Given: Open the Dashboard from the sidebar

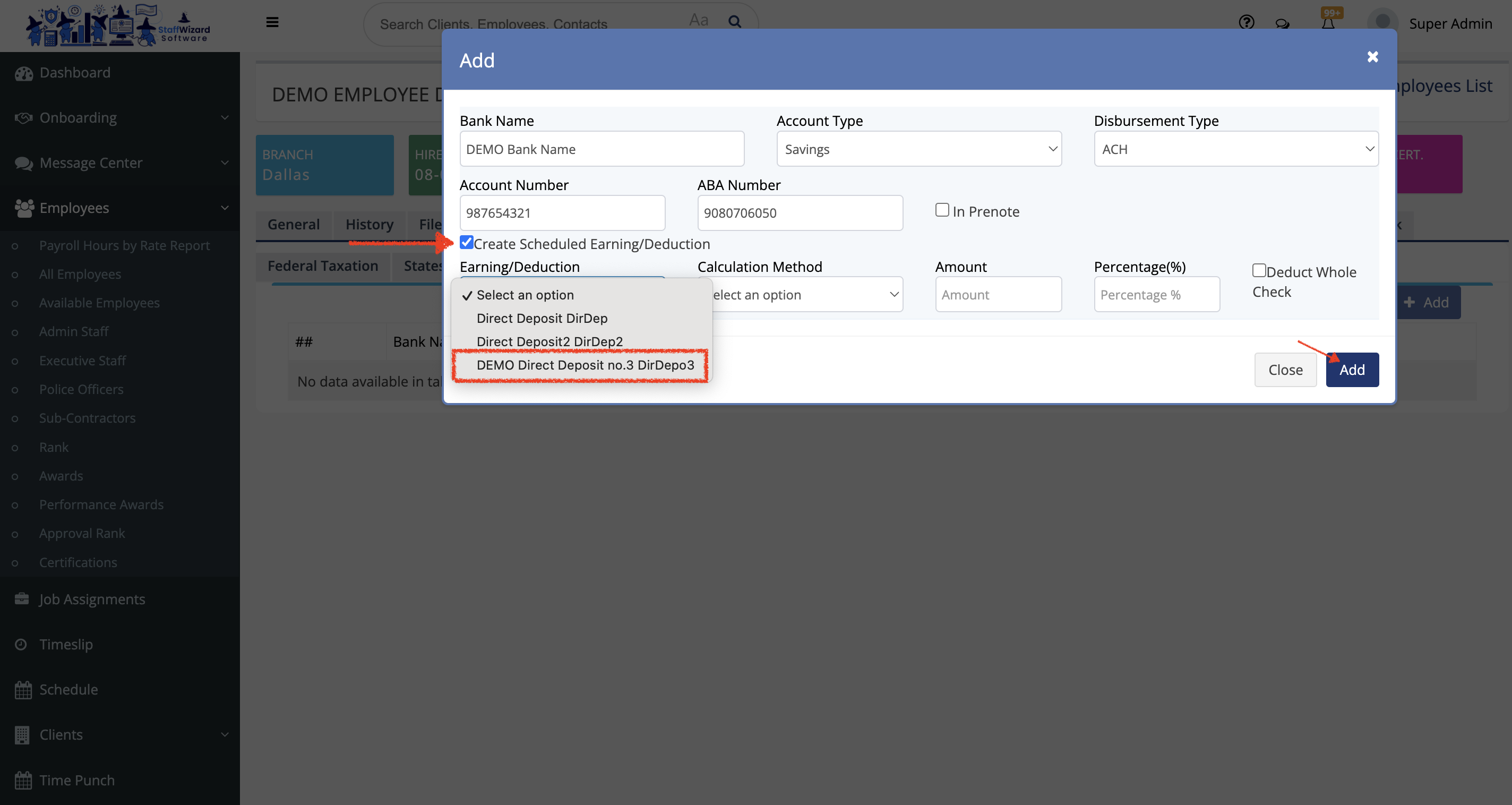Looking at the screenshot, I should (x=74, y=72).
